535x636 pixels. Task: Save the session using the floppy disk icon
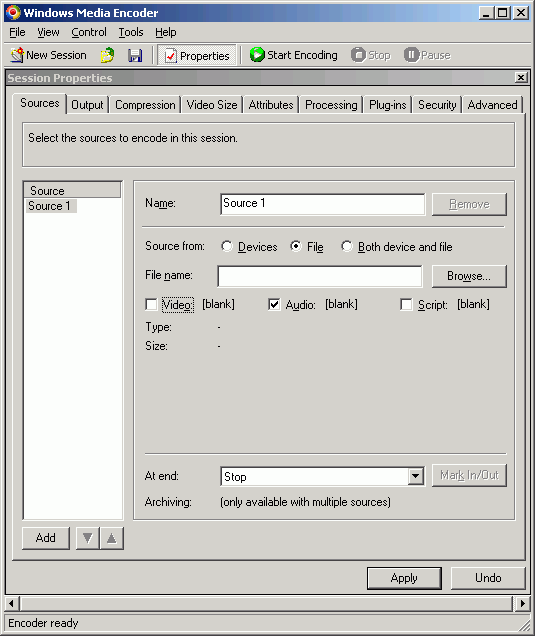click(135, 55)
